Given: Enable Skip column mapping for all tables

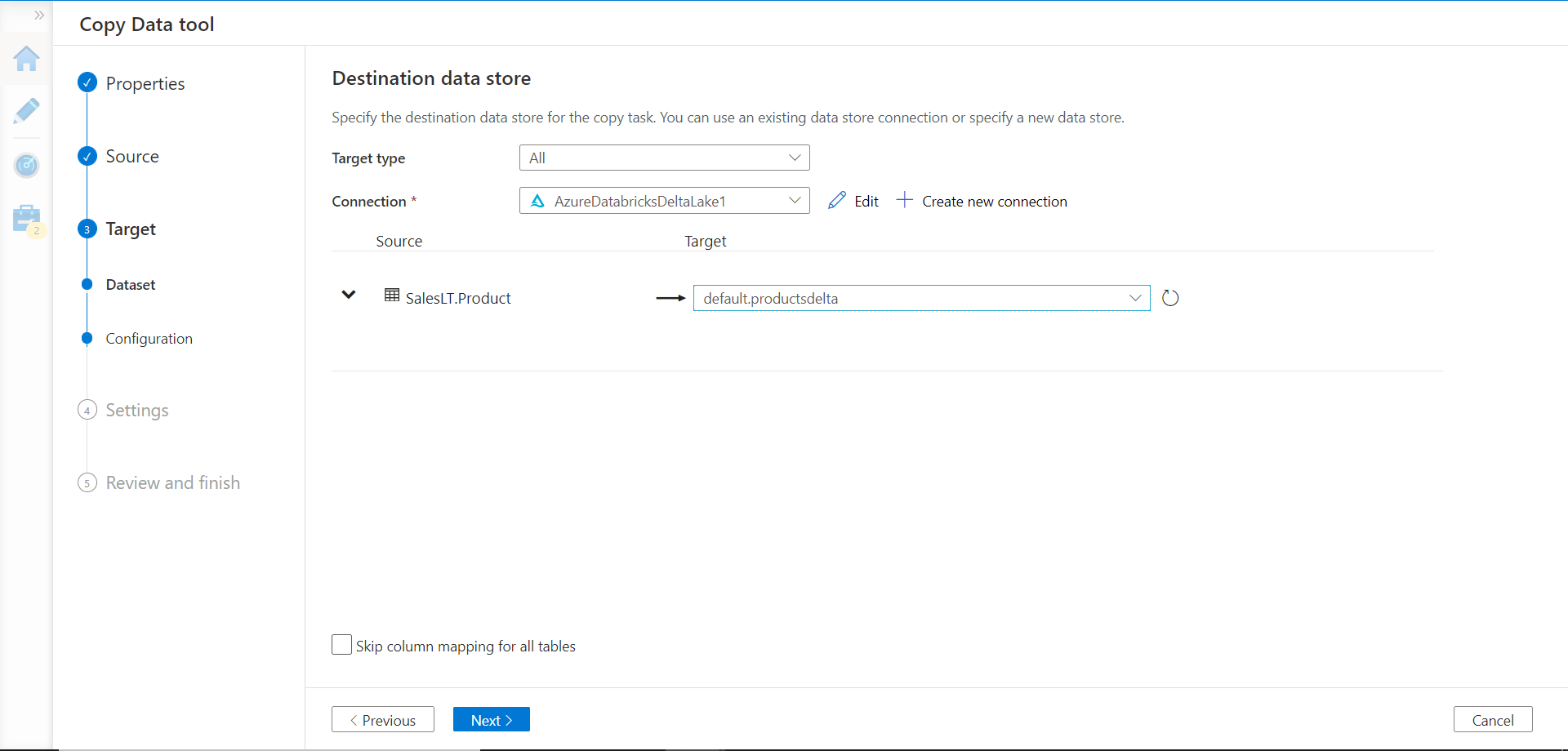Looking at the screenshot, I should point(342,645).
